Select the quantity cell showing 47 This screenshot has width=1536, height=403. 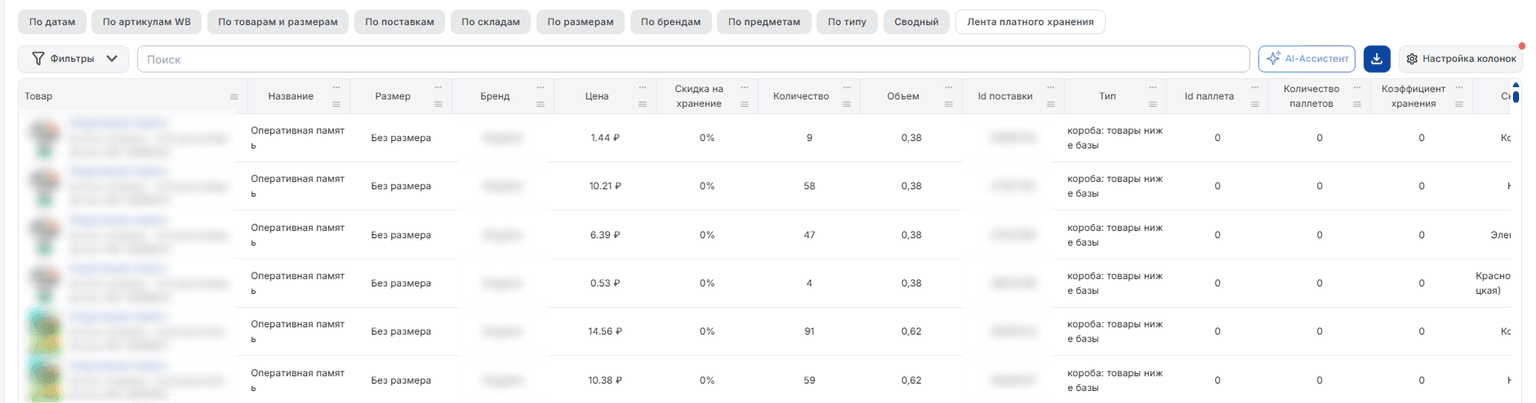point(809,235)
